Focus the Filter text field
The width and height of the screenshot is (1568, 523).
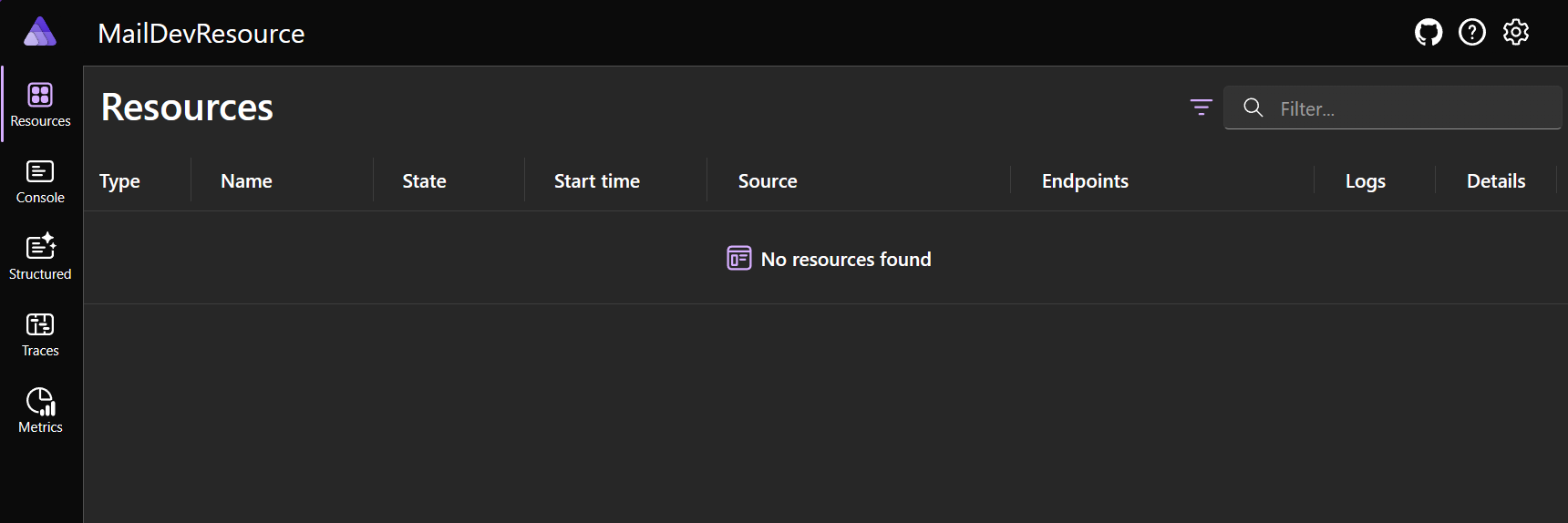point(1392,108)
